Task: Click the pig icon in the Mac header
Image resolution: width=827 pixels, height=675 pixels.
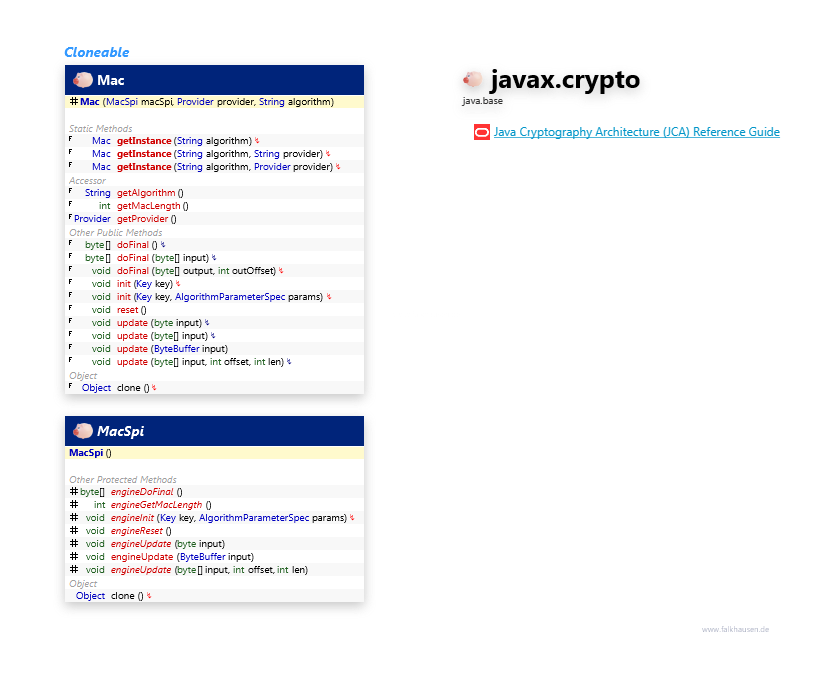Action: coord(83,80)
